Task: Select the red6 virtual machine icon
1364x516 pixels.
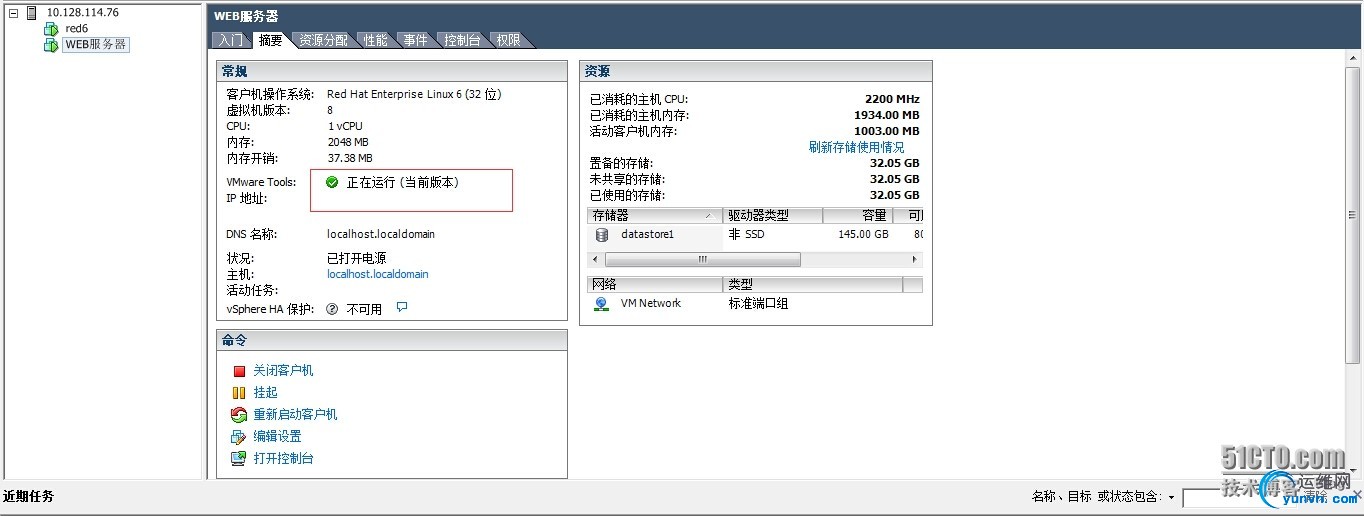Action: (x=50, y=29)
